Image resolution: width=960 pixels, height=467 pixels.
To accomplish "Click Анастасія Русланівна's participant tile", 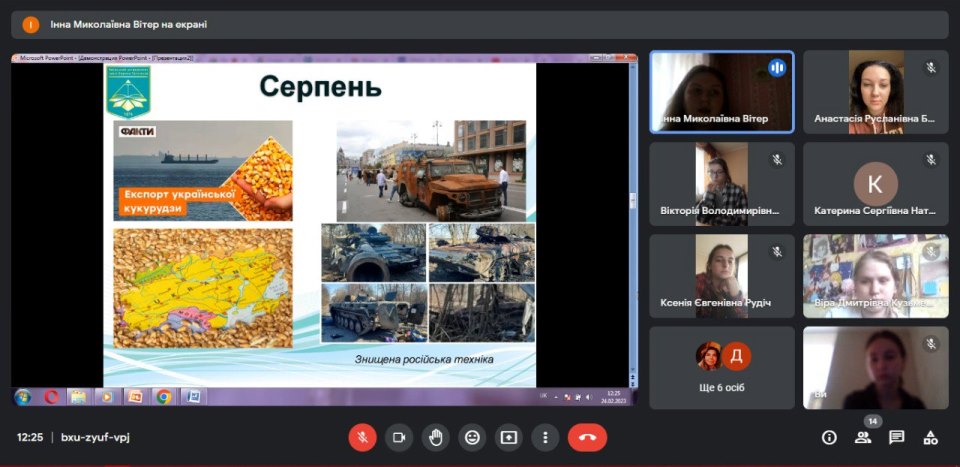I will pyautogui.click(x=876, y=92).
